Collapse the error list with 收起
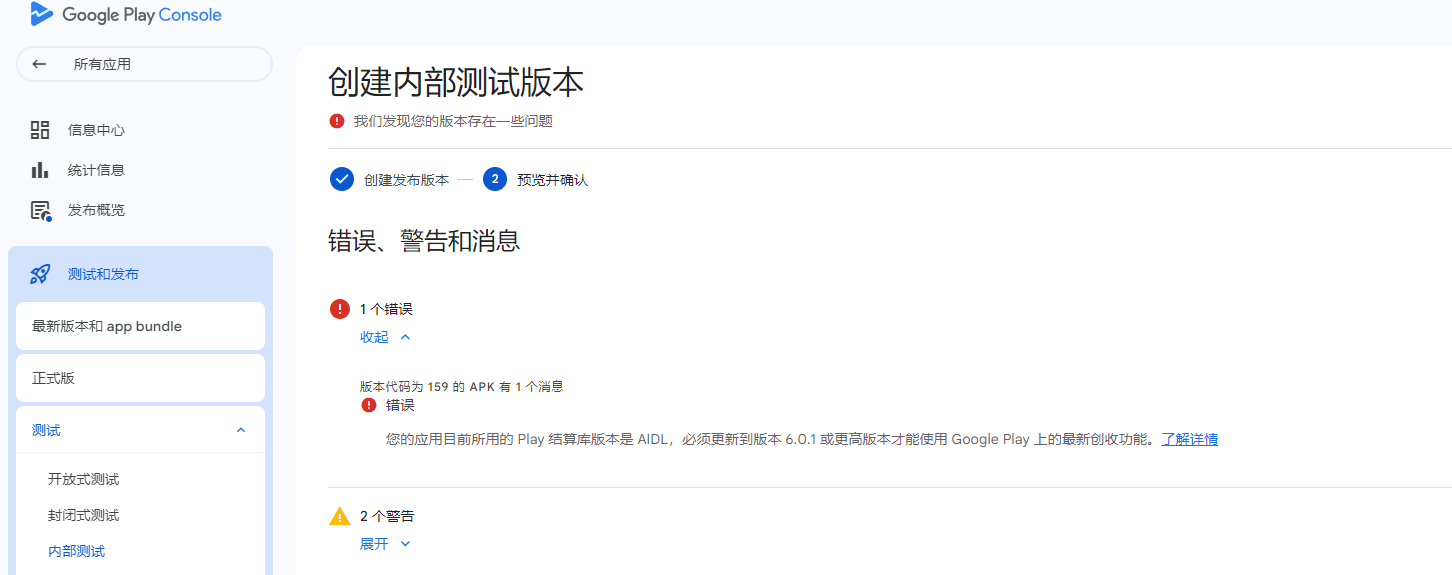1452x575 pixels. (385, 337)
